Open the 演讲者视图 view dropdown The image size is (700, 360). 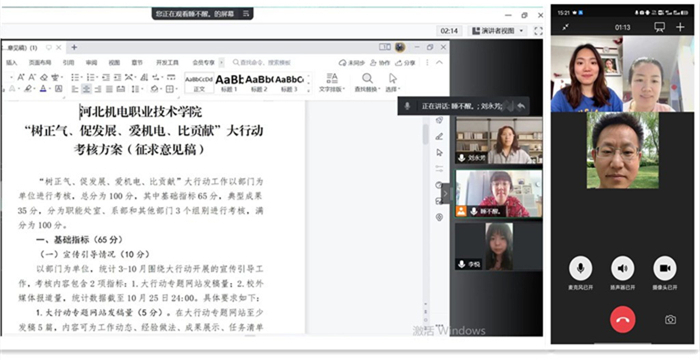click(498, 31)
